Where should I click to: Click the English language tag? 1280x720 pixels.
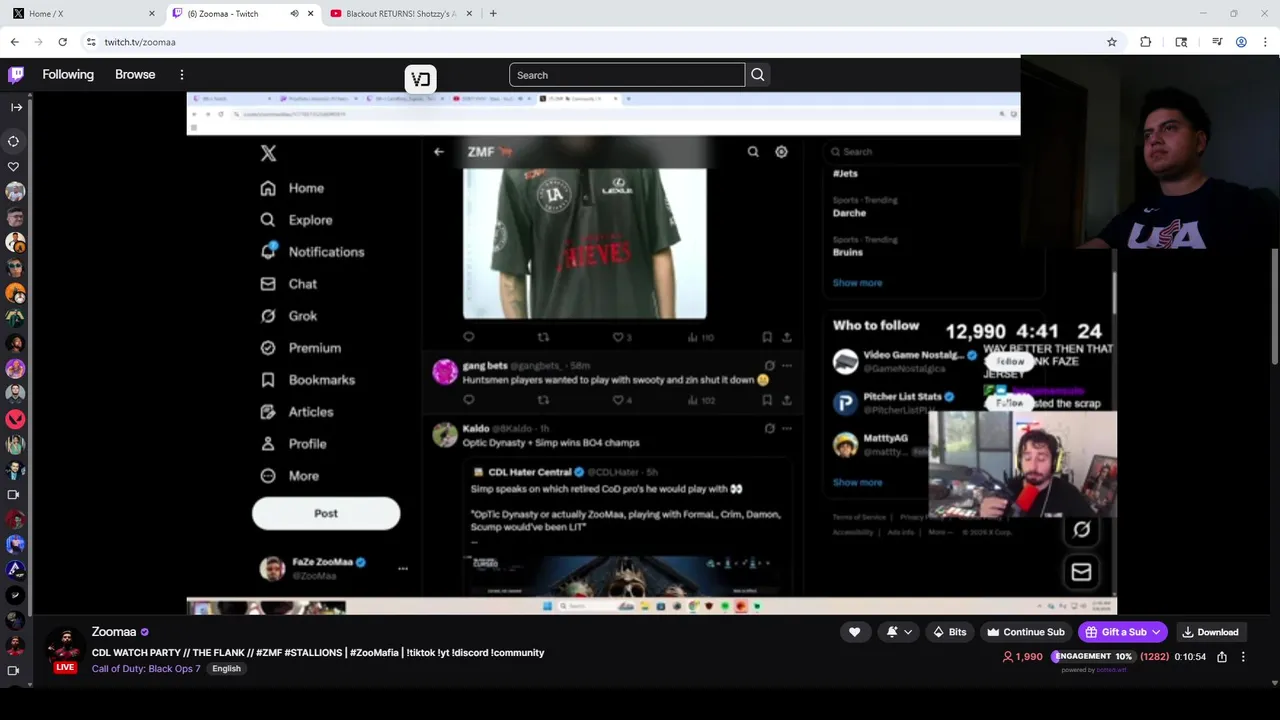pos(226,668)
